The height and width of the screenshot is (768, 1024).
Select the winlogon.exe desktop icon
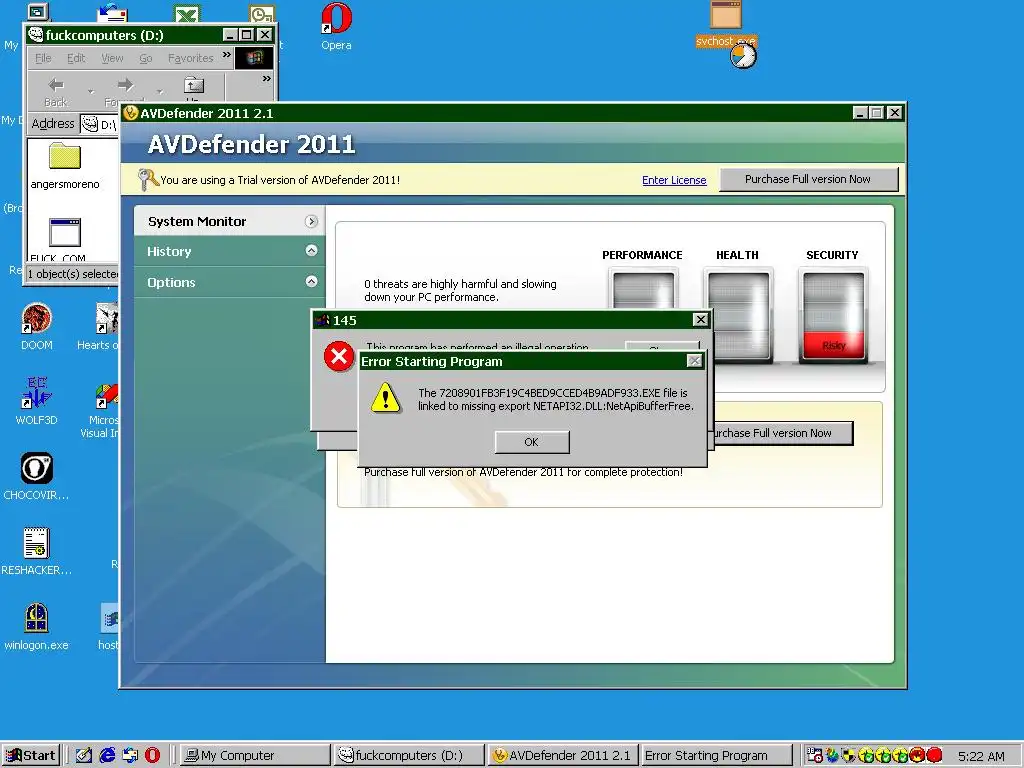tap(37, 627)
